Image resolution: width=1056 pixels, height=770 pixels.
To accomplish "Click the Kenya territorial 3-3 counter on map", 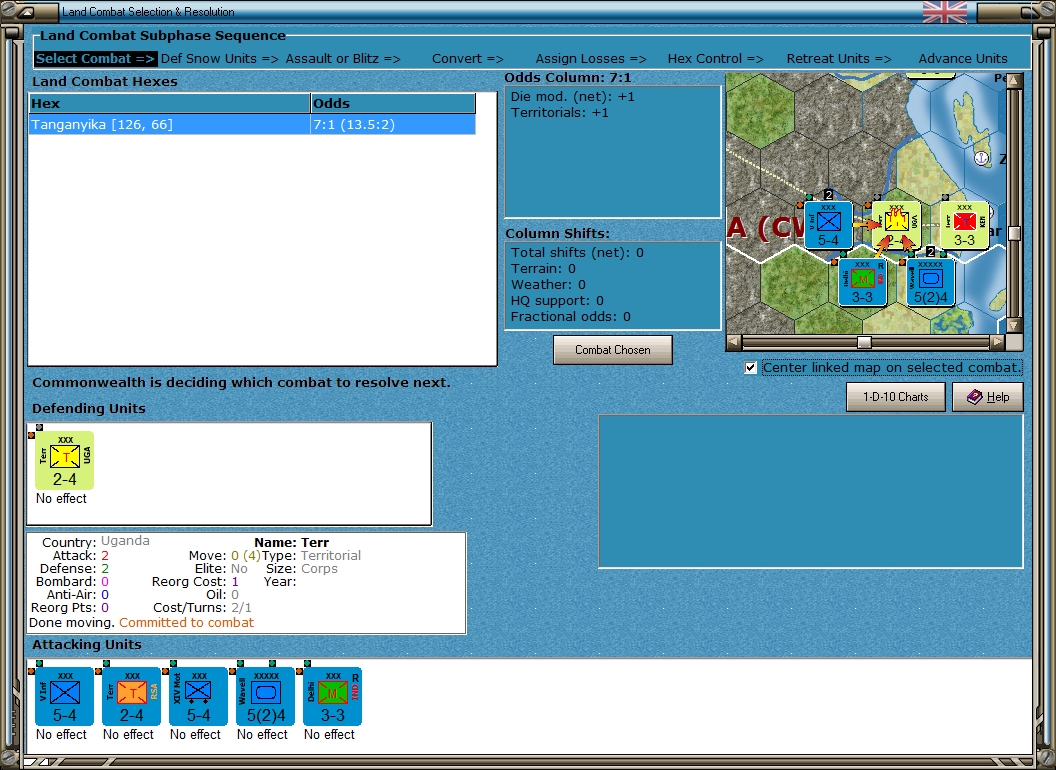I will coord(964,225).
